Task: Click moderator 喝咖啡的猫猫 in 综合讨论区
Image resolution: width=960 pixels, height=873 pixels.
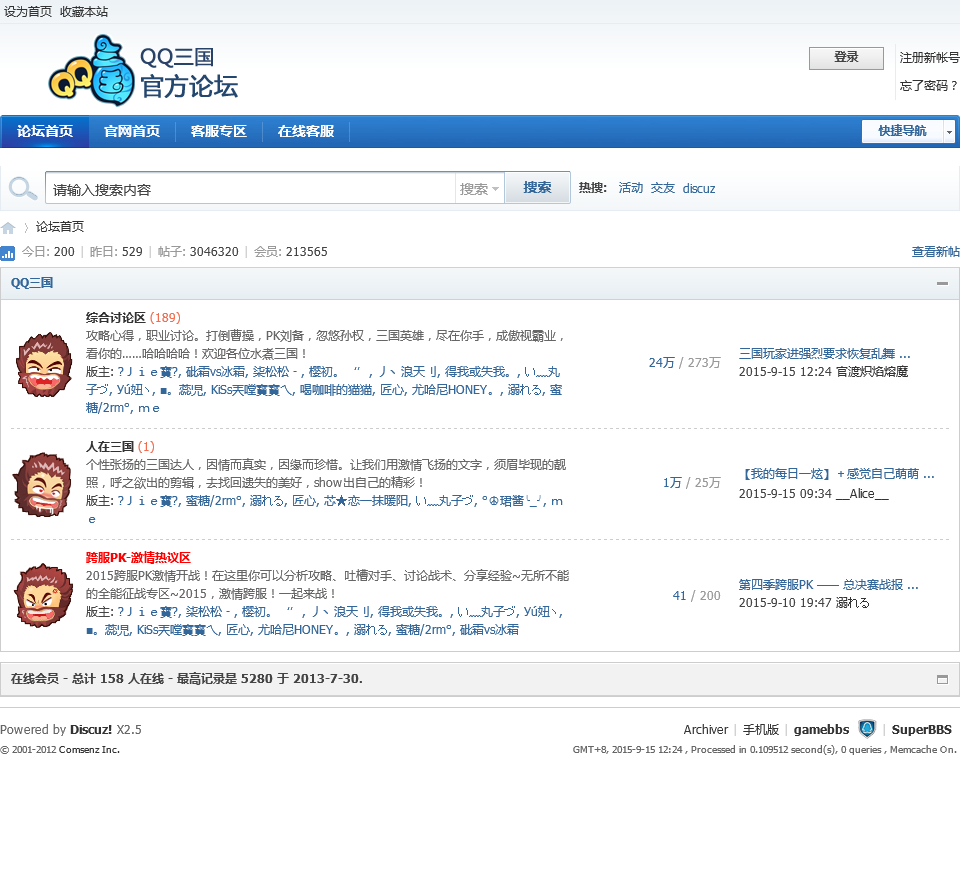Action: 336,390
